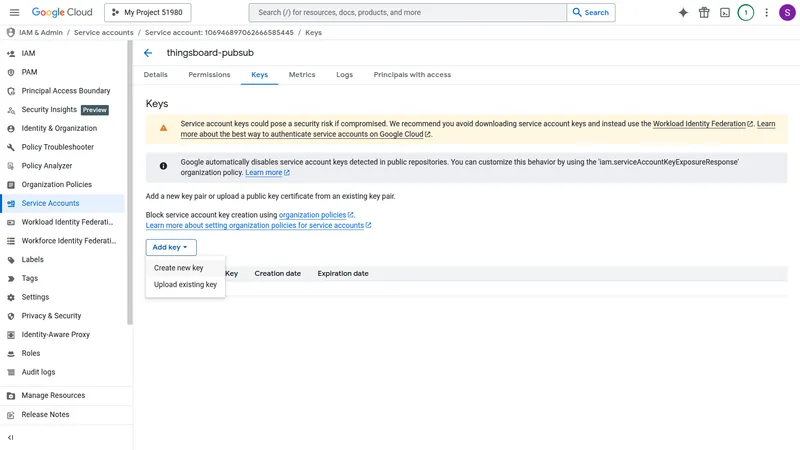Click the IAM icon in sidebar

coord(11,53)
